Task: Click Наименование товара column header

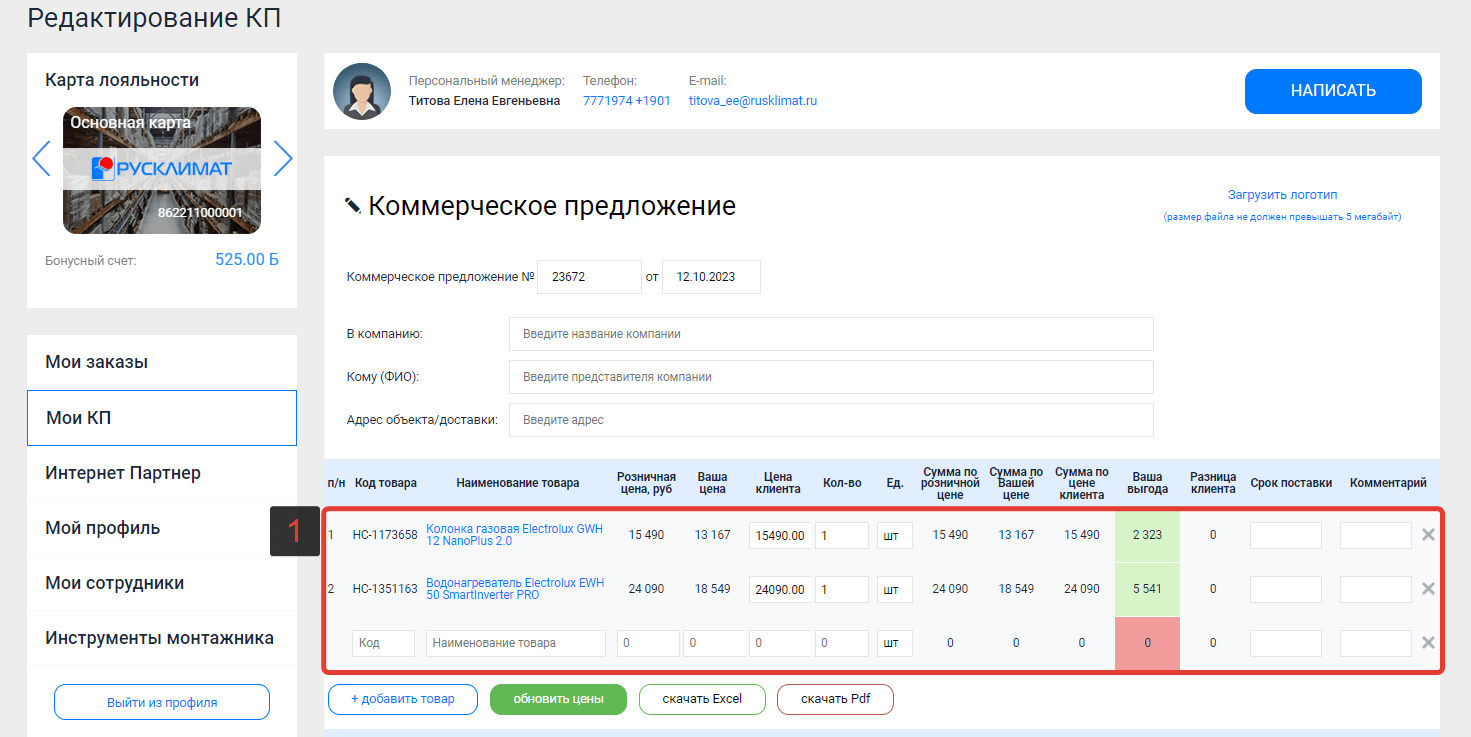Action: click(x=517, y=483)
